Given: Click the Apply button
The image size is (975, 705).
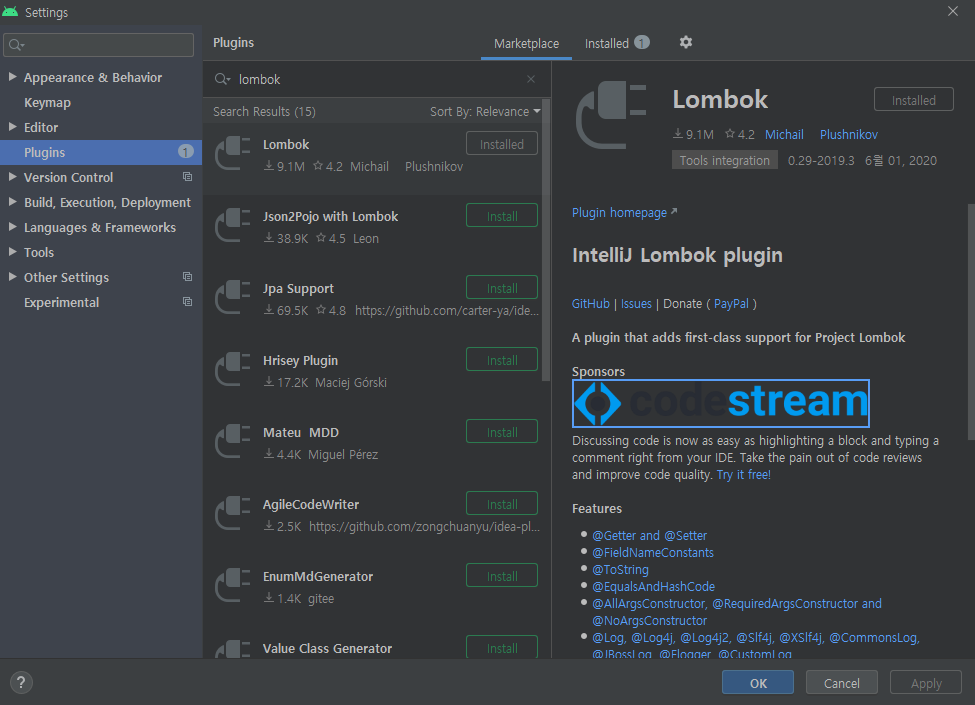Looking at the screenshot, I should pos(926,683).
